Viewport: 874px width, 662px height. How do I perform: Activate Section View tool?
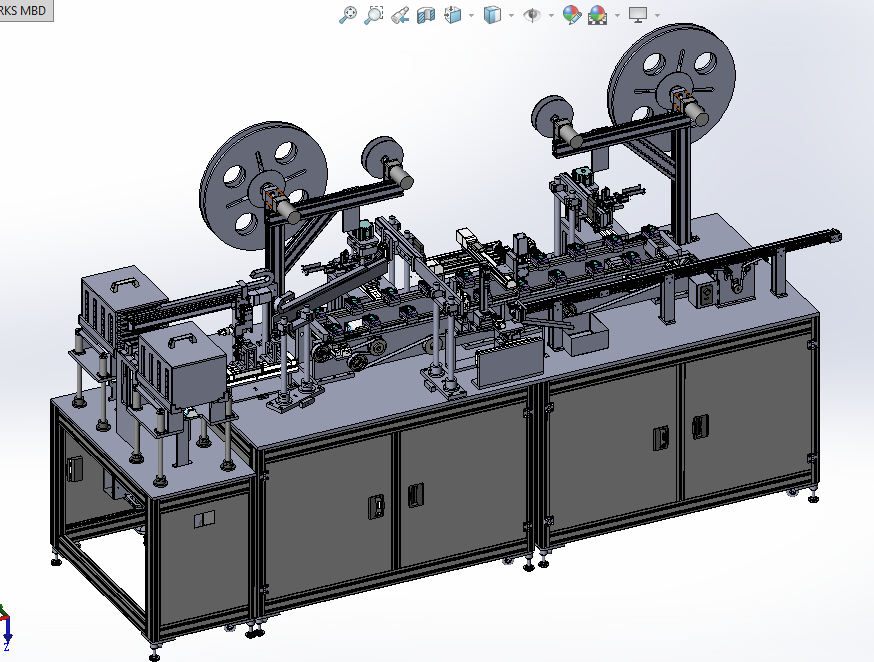tap(426, 15)
